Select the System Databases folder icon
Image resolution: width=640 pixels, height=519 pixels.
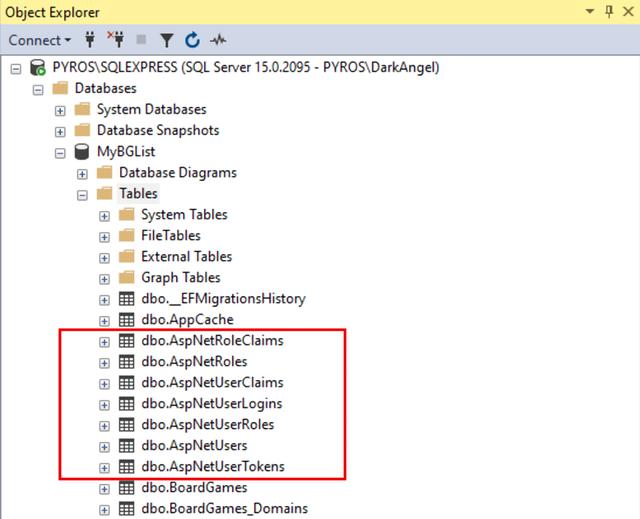point(82,109)
